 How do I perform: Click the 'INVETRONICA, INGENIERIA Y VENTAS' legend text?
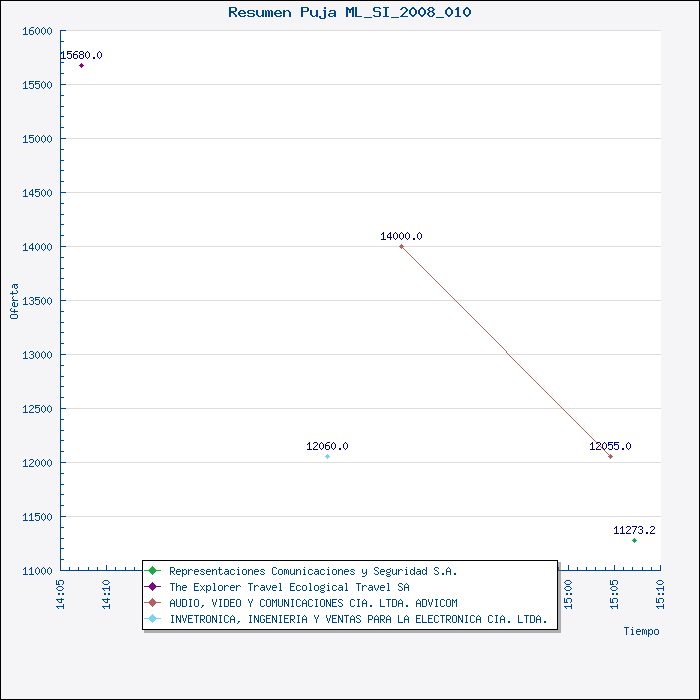point(358,619)
